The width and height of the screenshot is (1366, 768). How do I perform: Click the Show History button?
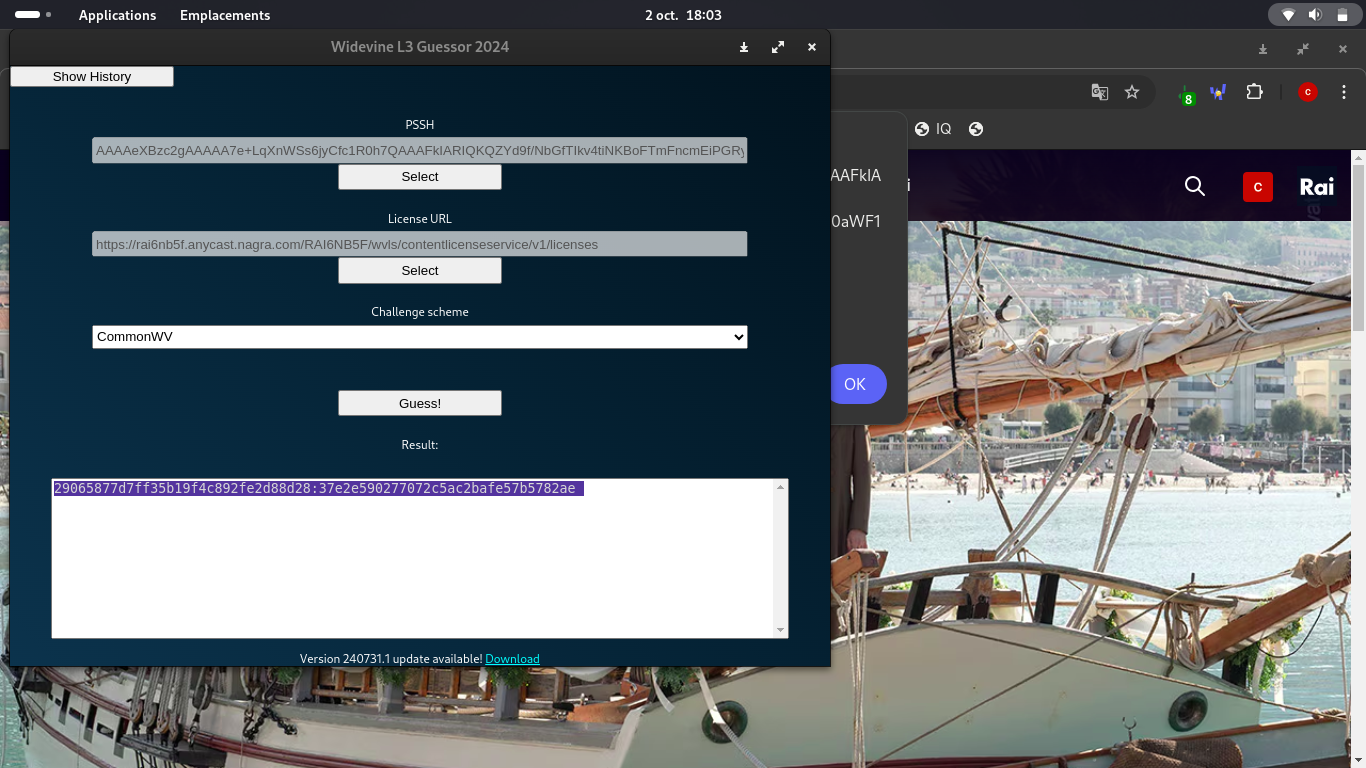pyautogui.click(x=92, y=77)
